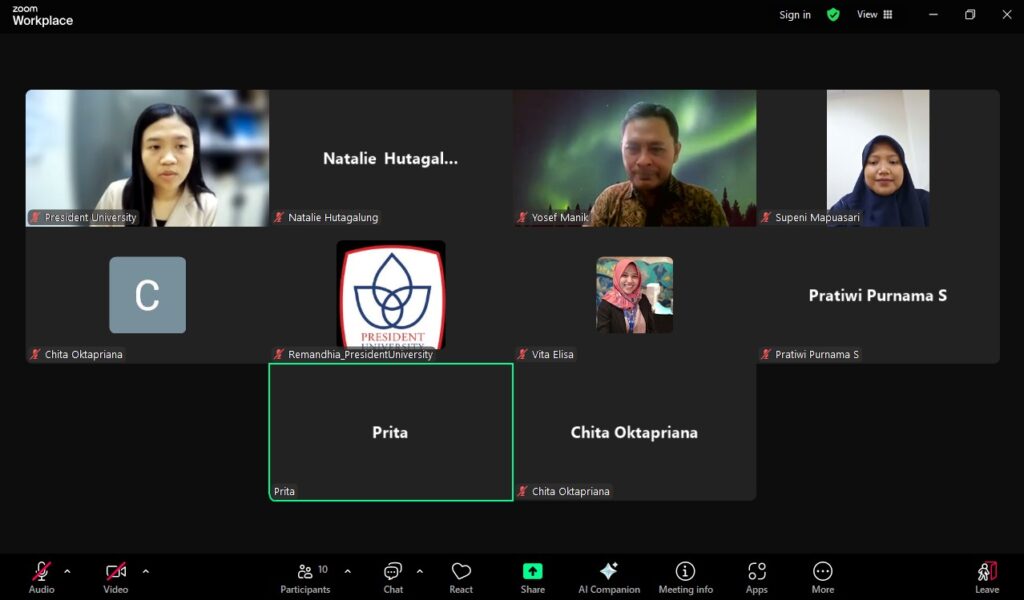Click the green encryption shield icon

(x=833, y=15)
